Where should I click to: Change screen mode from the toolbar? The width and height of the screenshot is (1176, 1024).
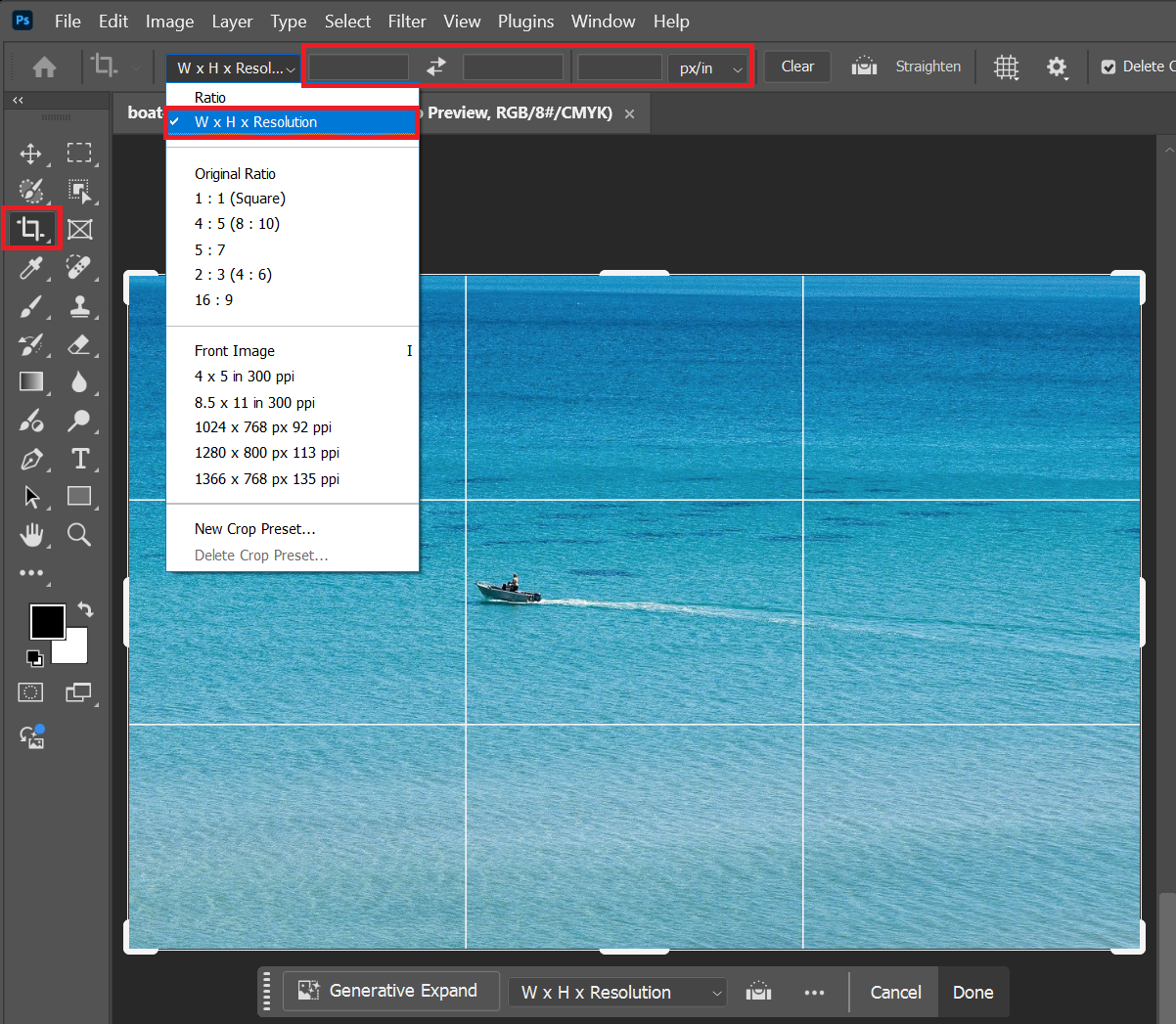(x=79, y=692)
